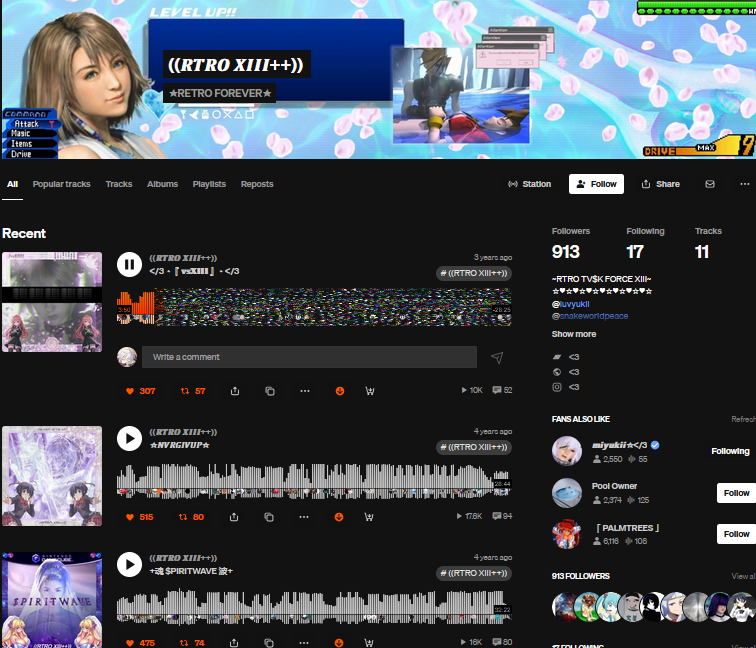Click buy cart icon on NVRGIVUP track

click(x=369, y=517)
